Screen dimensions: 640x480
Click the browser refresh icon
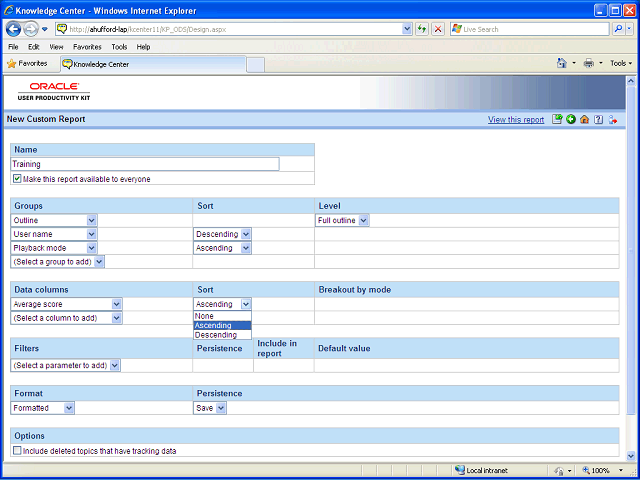pyautogui.click(x=422, y=29)
